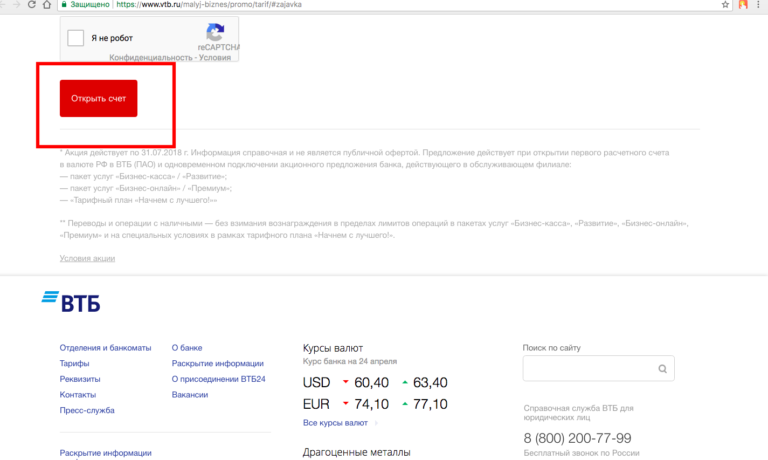This screenshot has height=460, width=768.
Task: Open the 'Вакансии' link
Action: click(190, 395)
